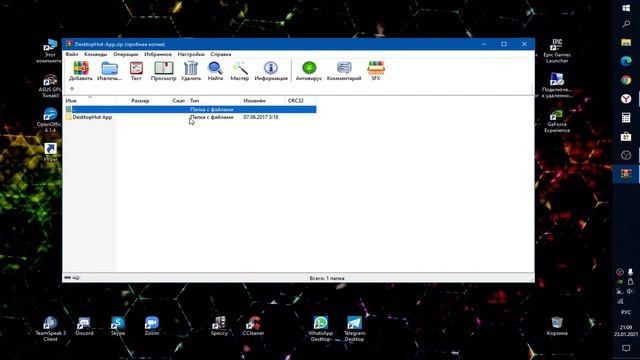Click the GeForce Experience desktop icon
Screen dimensions: 640x360
tap(557, 121)
